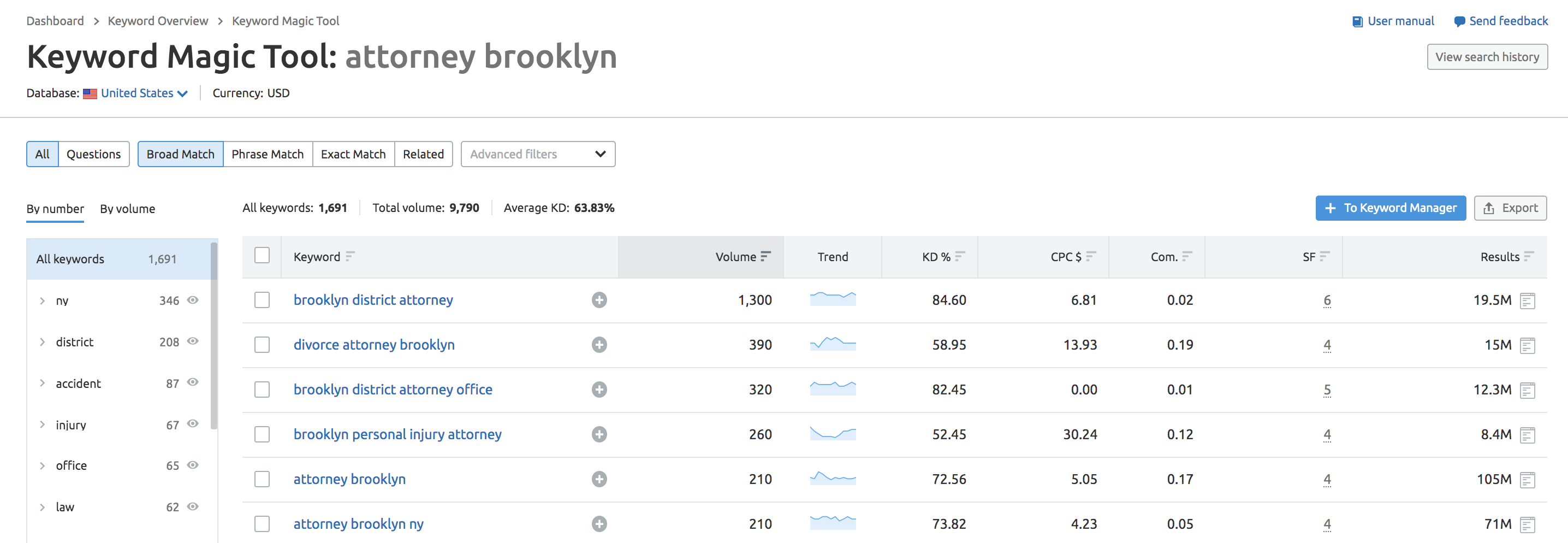
Task: Switch to the Questions tab
Action: click(x=94, y=154)
